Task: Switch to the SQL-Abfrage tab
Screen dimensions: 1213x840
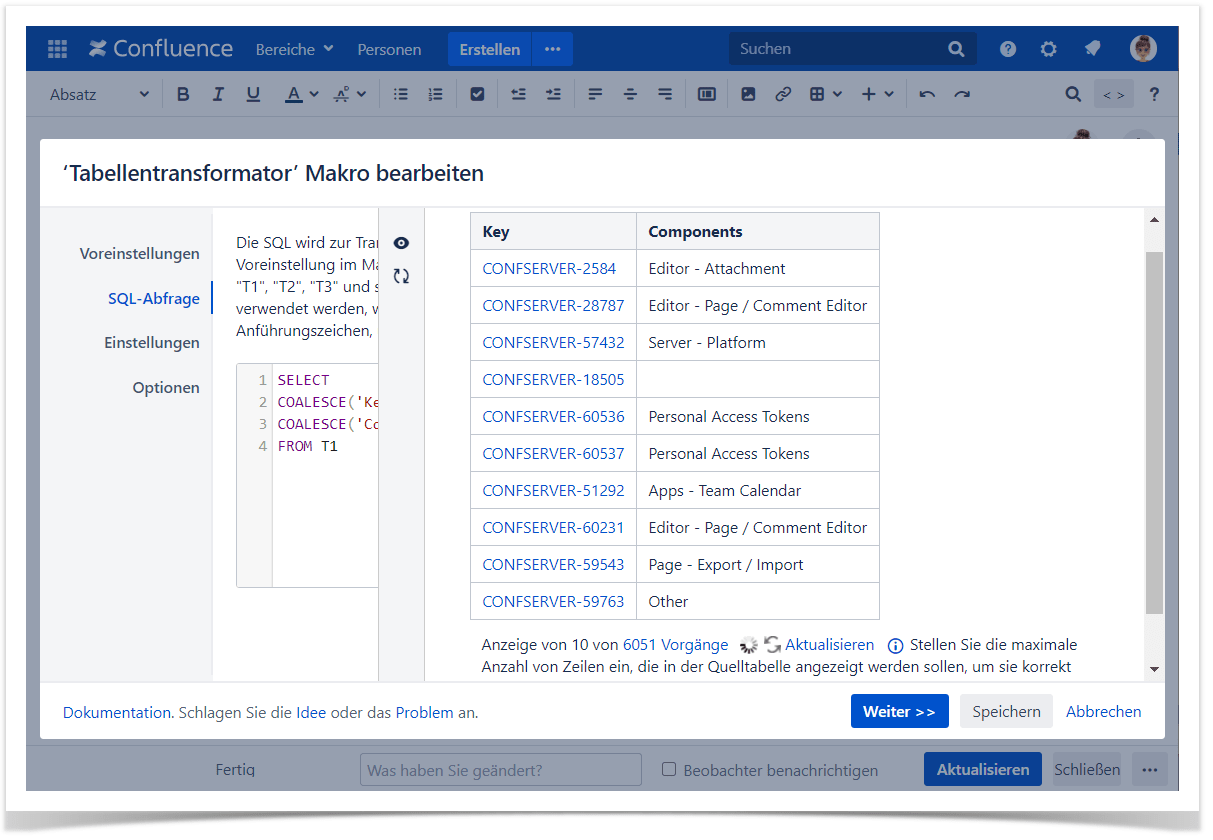Action: coord(154,298)
